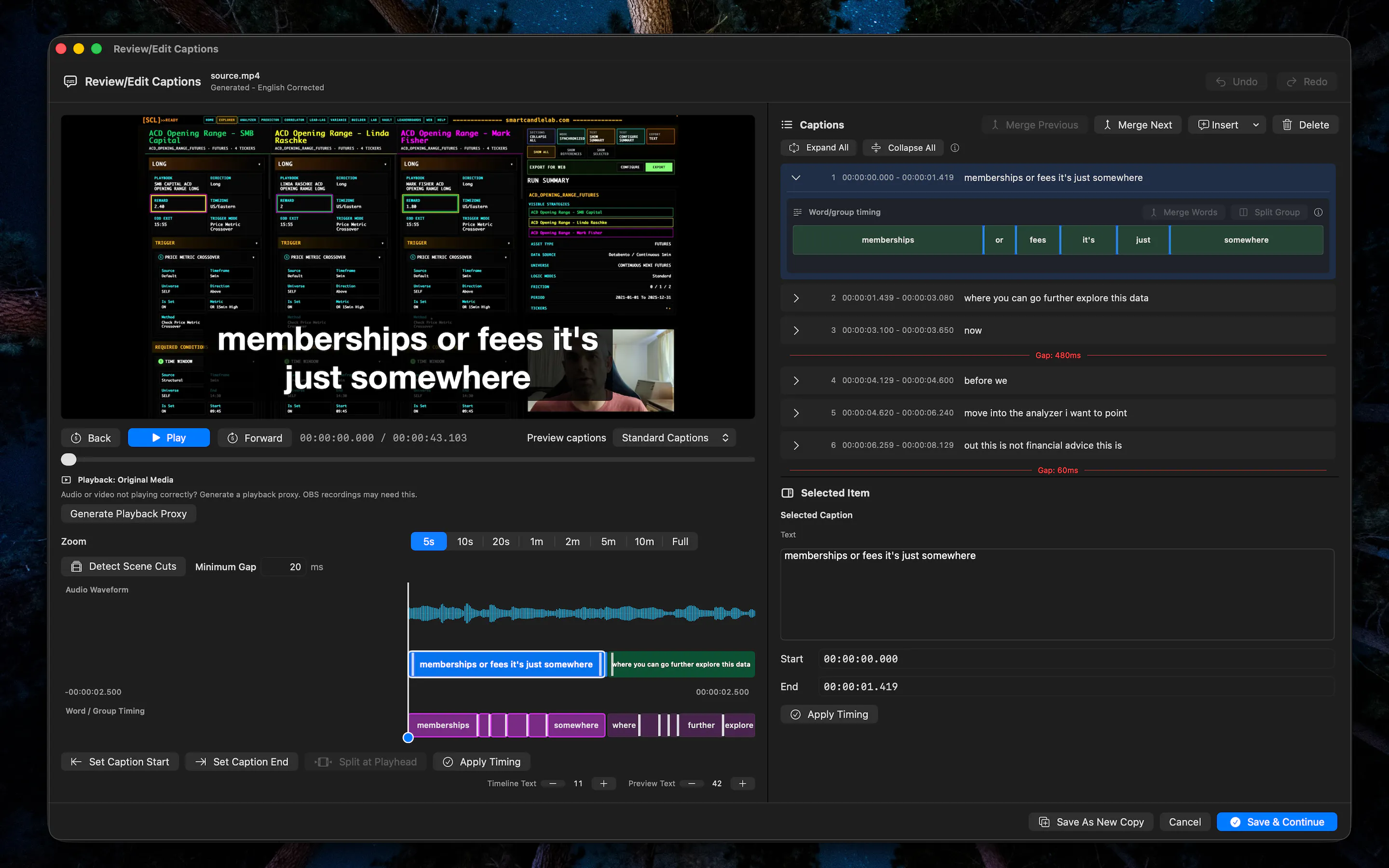Collapse caption 1 chevron
Screen dimensions: 1389x868
(x=795, y=177)
